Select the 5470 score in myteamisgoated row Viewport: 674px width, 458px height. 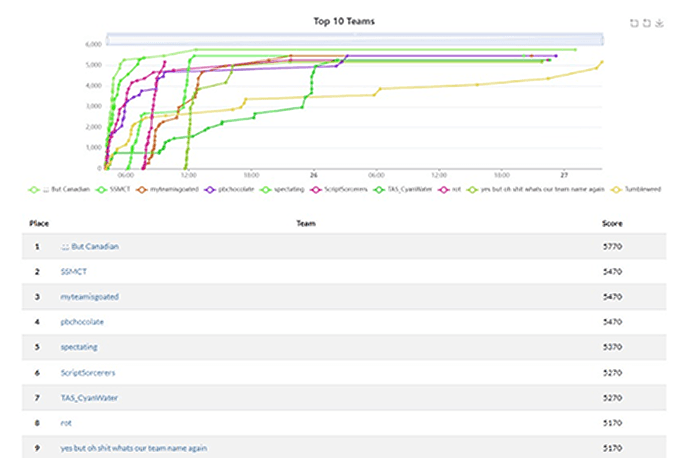tap(612, 297)
